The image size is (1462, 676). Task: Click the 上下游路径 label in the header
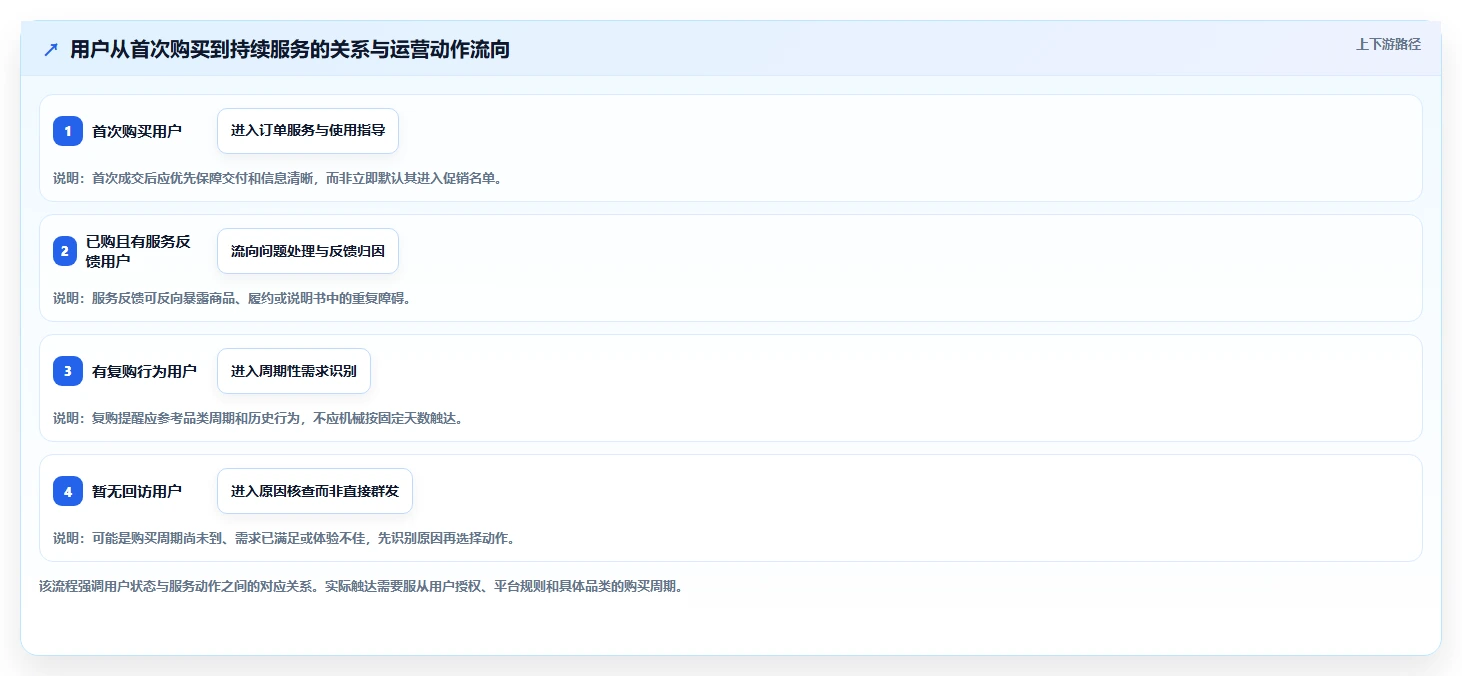(1388, 44)
